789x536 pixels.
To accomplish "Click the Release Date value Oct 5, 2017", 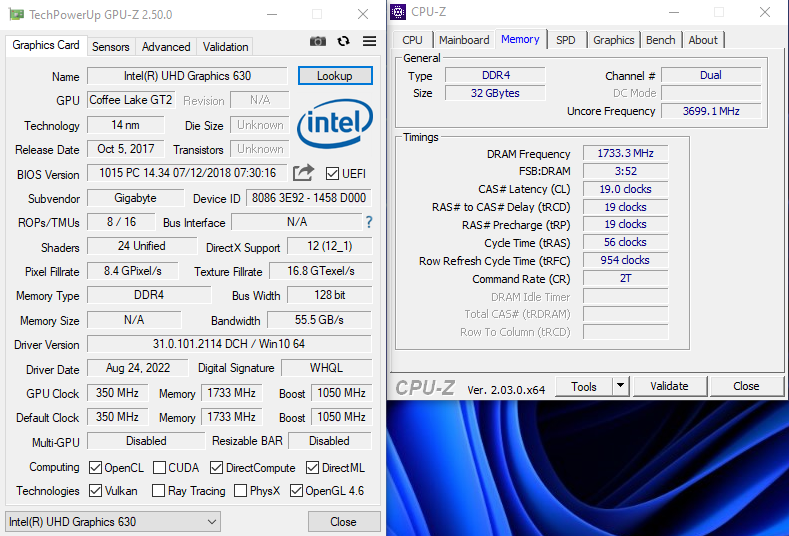I will 126,149.
